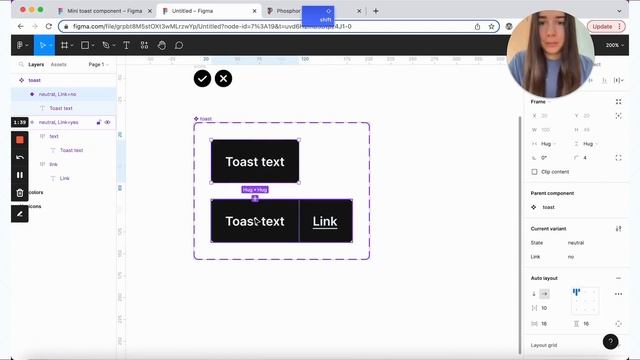Click the resize to fit icon
640x360 pixels.
pyautogui.click(x=618, y=102)
